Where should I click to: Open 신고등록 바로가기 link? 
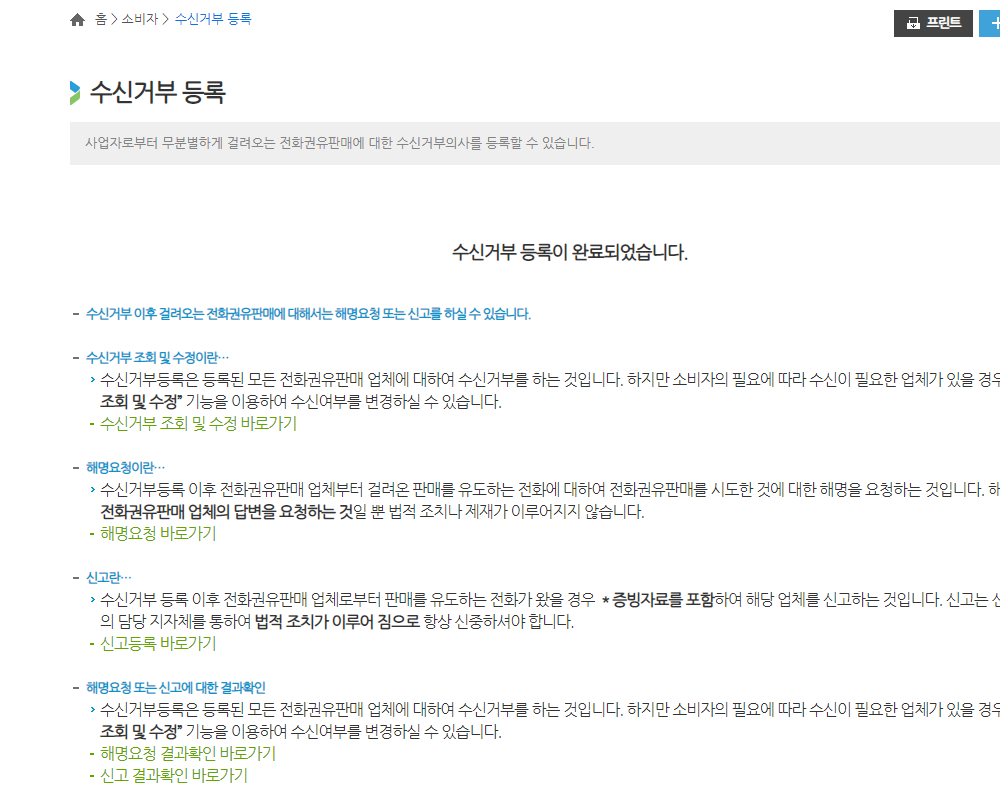[x=158, y=644]
